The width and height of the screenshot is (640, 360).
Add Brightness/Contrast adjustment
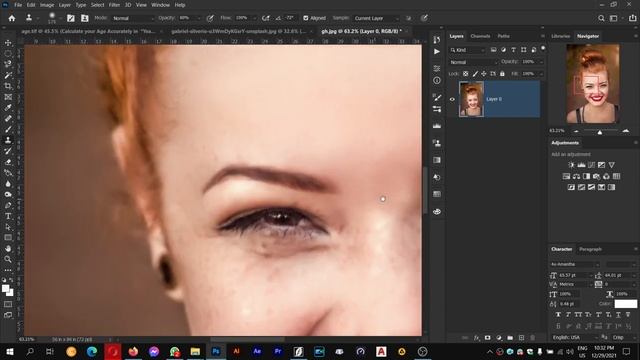(571, 165)
